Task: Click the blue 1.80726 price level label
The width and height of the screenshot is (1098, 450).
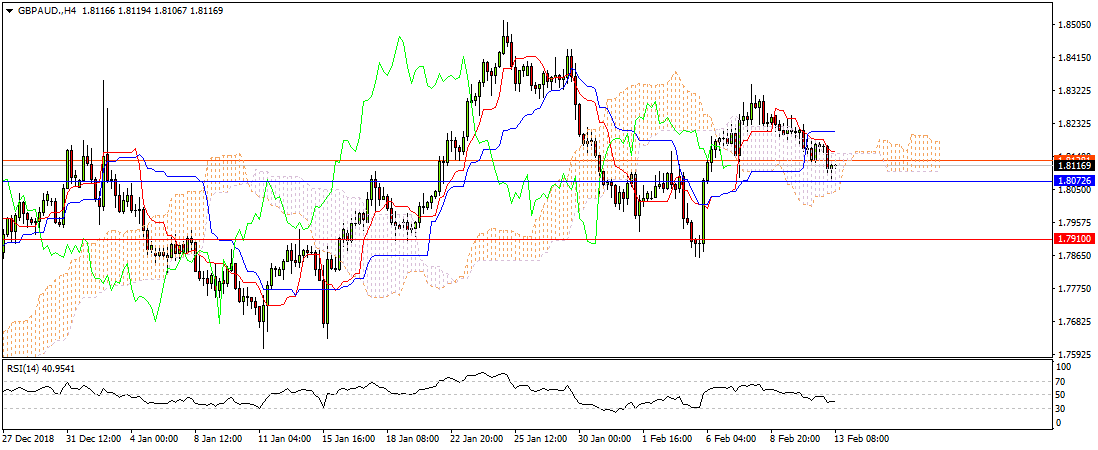Action: (1076, 180)
